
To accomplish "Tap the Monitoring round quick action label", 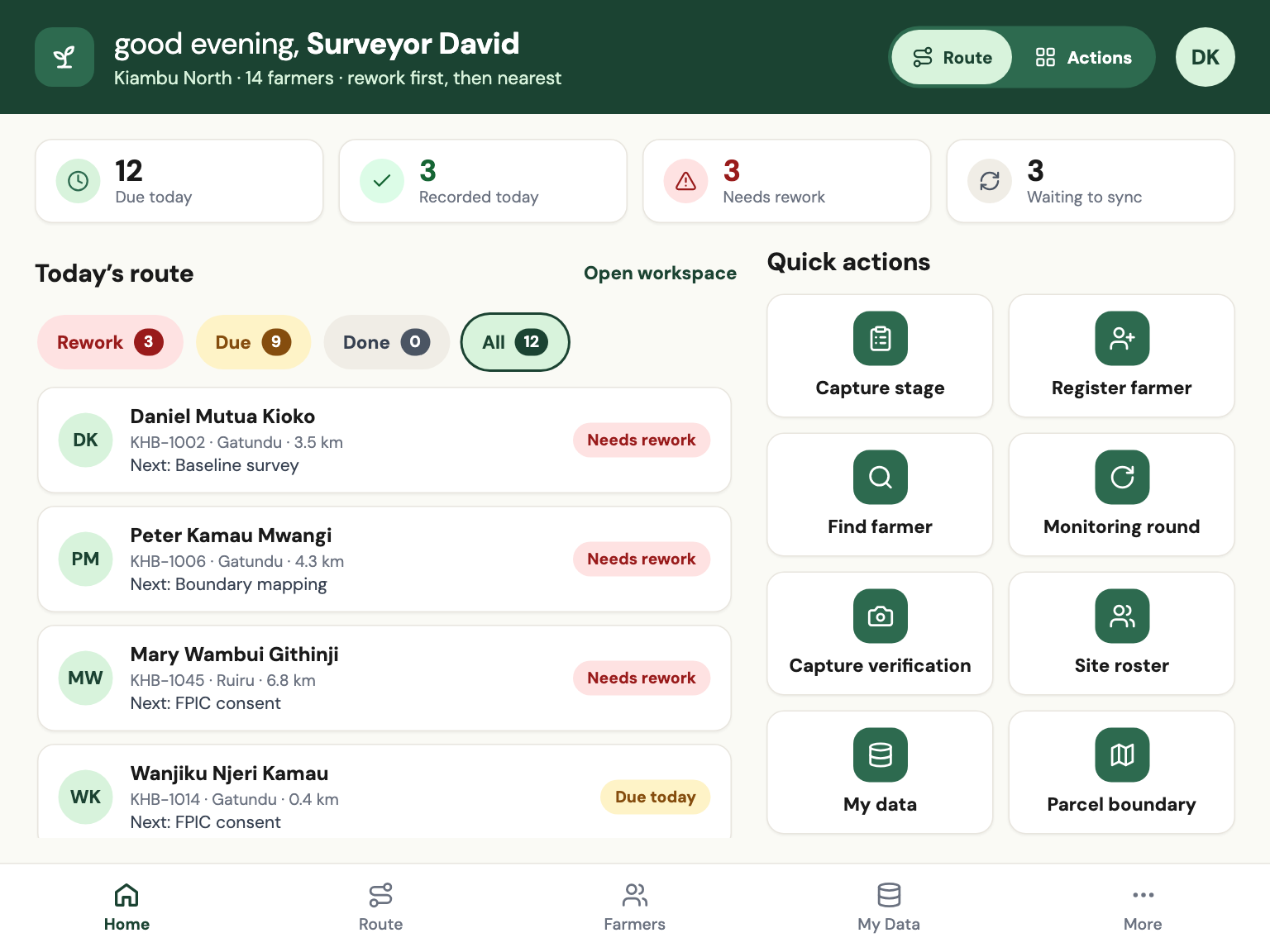I will (x=1122, y=527).
